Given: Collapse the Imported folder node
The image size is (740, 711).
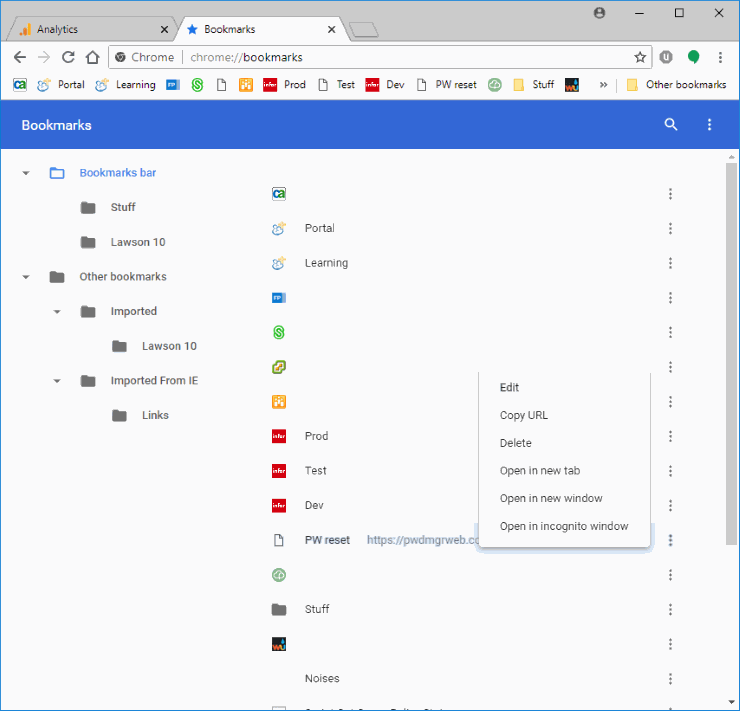Looking at the screenshot, I should click(x=57, y=312).
